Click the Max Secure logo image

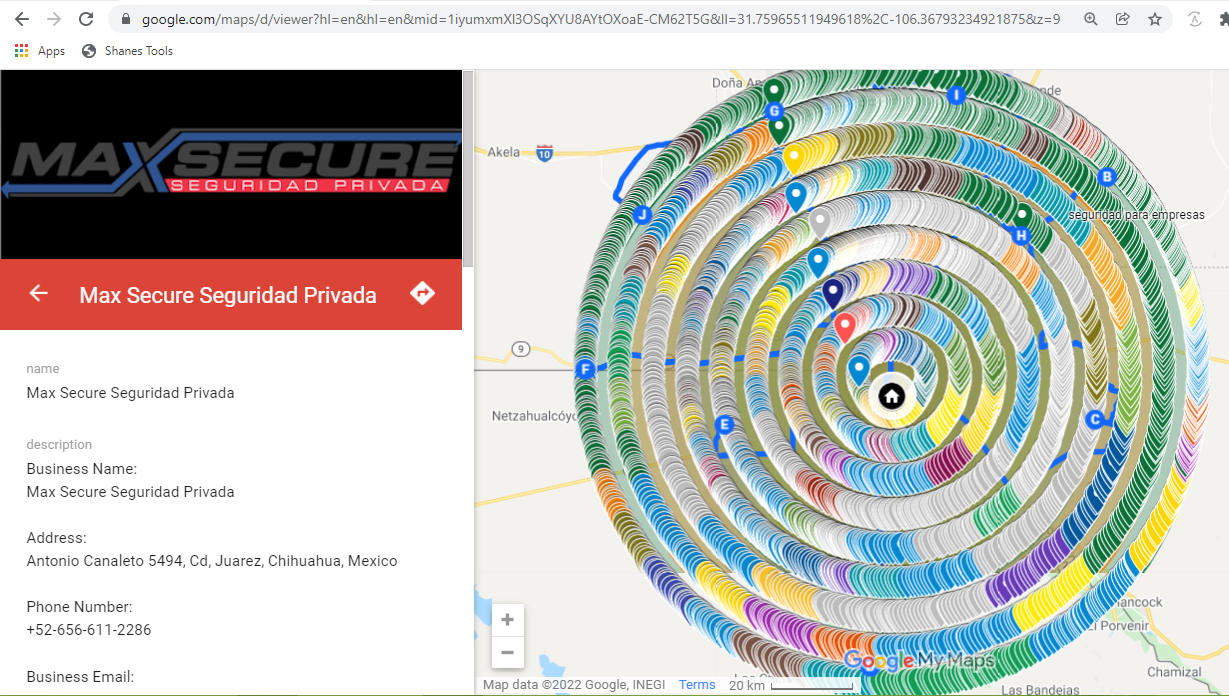(231, 165)
